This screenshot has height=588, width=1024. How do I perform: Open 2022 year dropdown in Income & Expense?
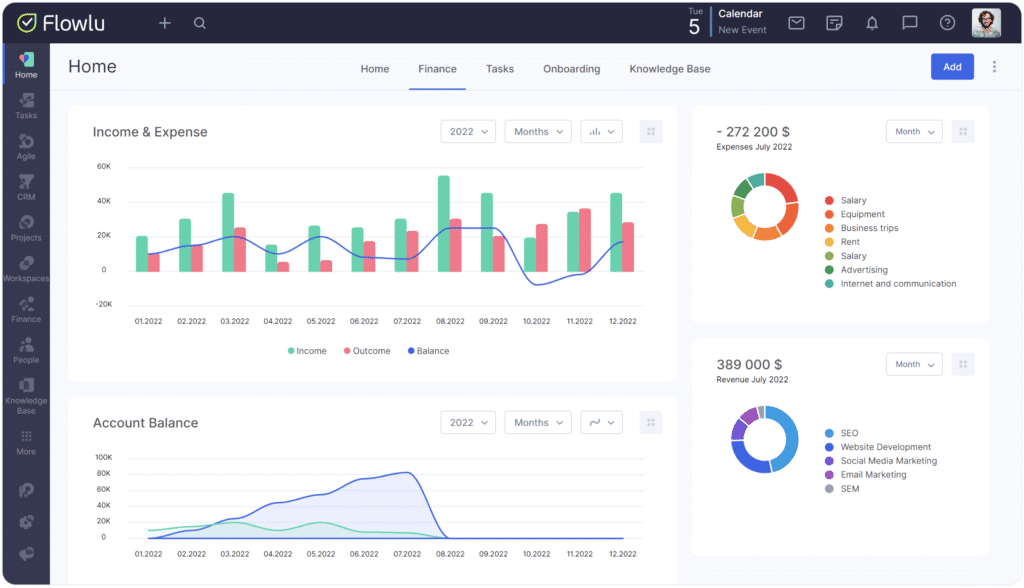[468, 131]
